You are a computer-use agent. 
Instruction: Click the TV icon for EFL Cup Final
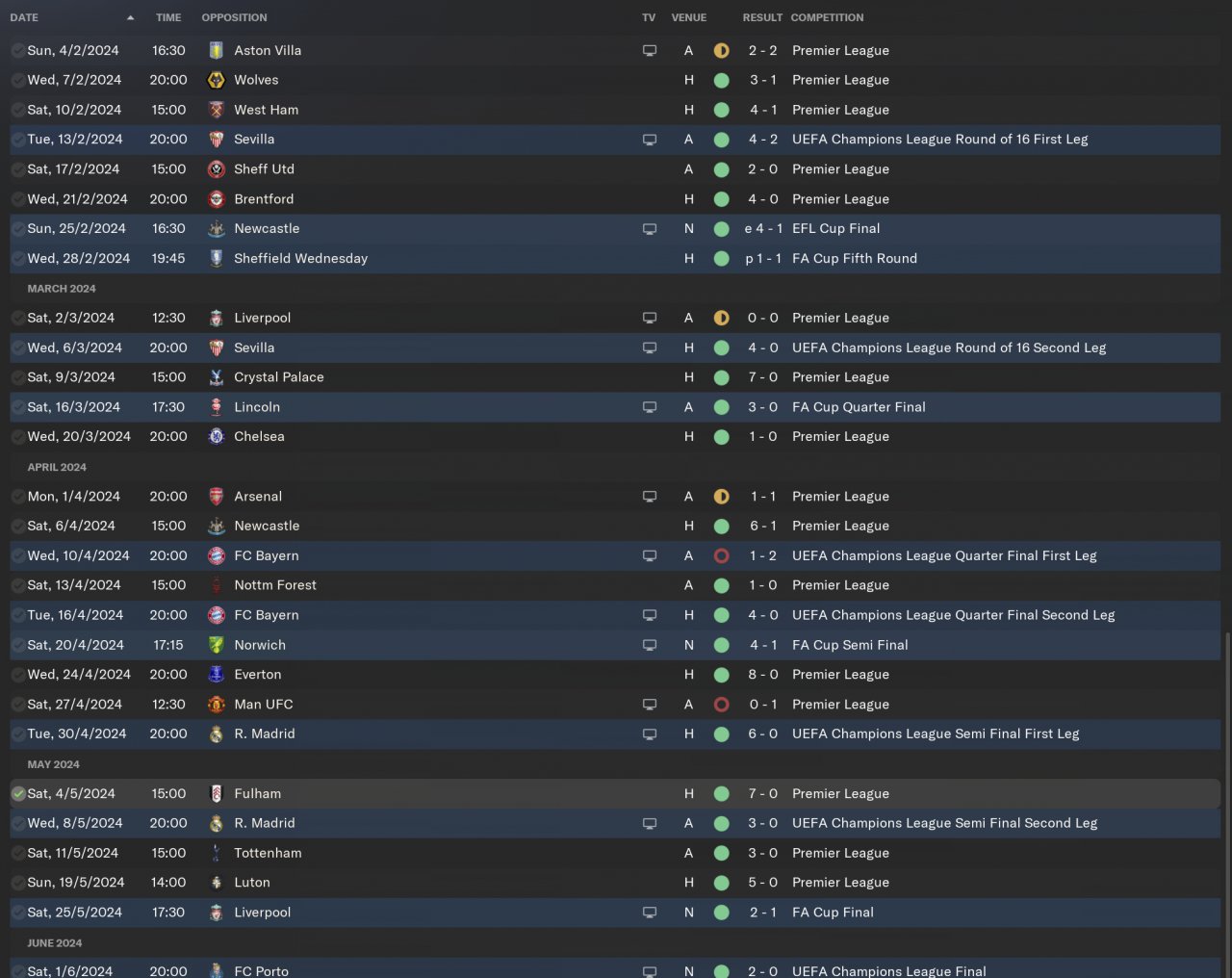pyautogui.click(x=650, y=229)
